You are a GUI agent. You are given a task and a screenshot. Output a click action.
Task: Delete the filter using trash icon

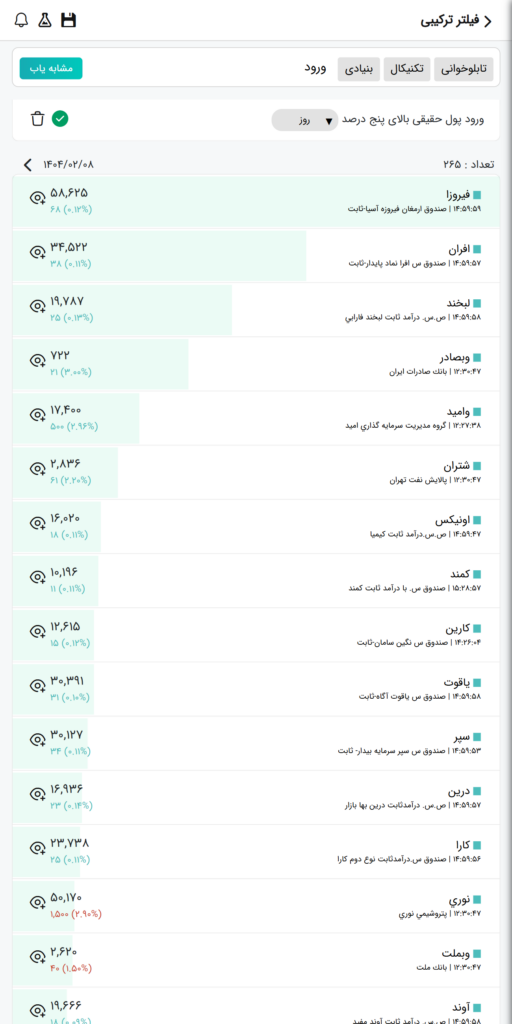[38, 119]
